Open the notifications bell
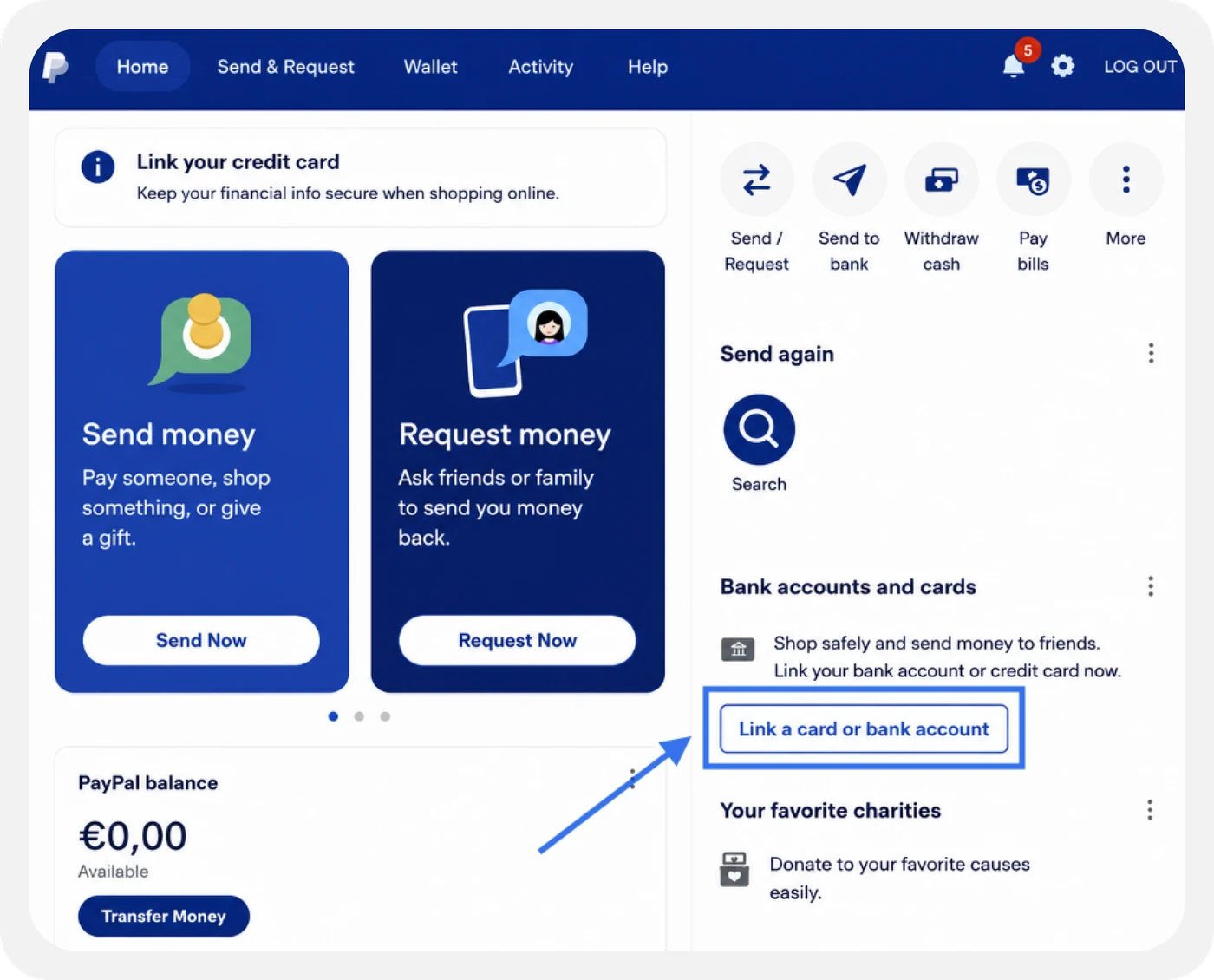This screenshot has width=1214, height=980. (1014, 66)
